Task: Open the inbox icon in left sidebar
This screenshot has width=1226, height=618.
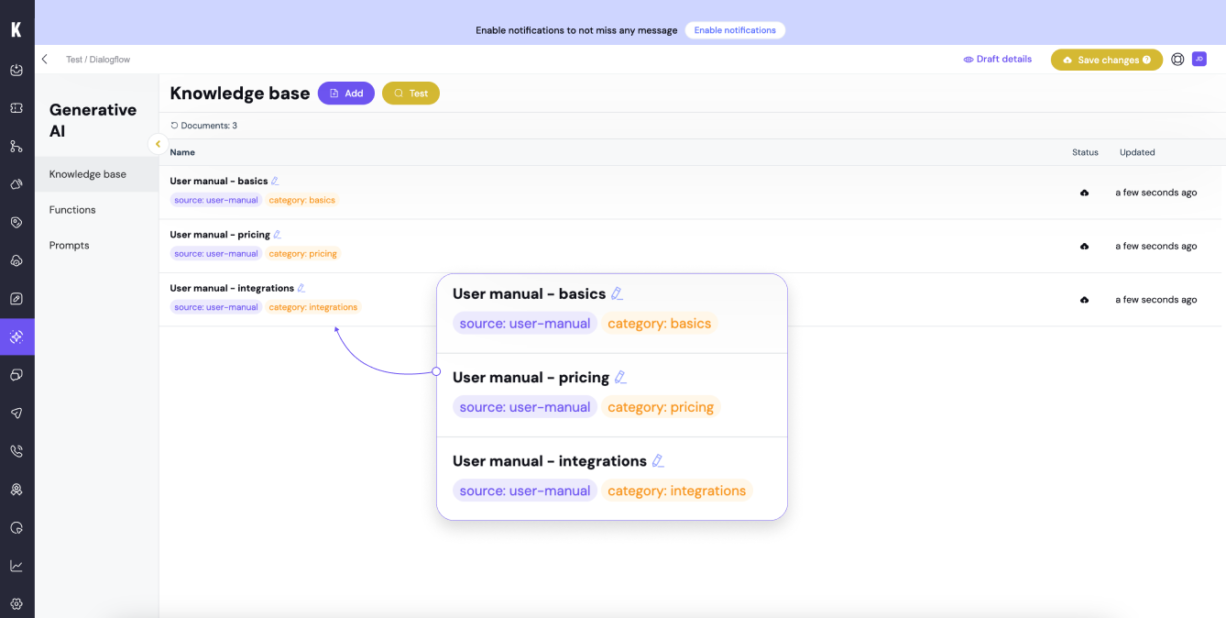Action: [x=16, y=70]
